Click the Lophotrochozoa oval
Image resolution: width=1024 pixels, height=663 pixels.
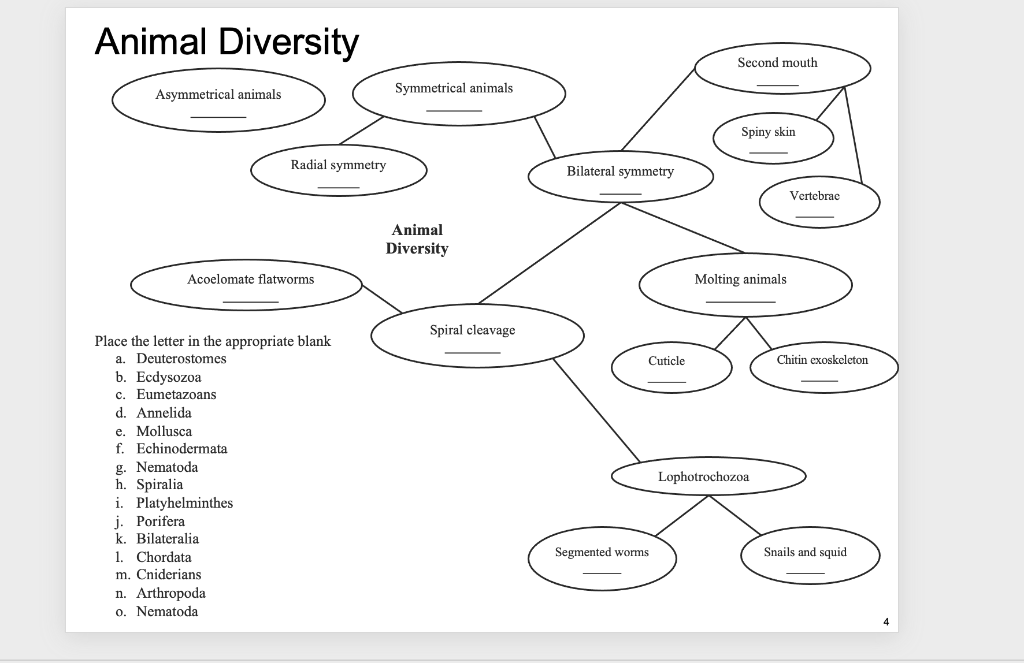pos(708,477)
